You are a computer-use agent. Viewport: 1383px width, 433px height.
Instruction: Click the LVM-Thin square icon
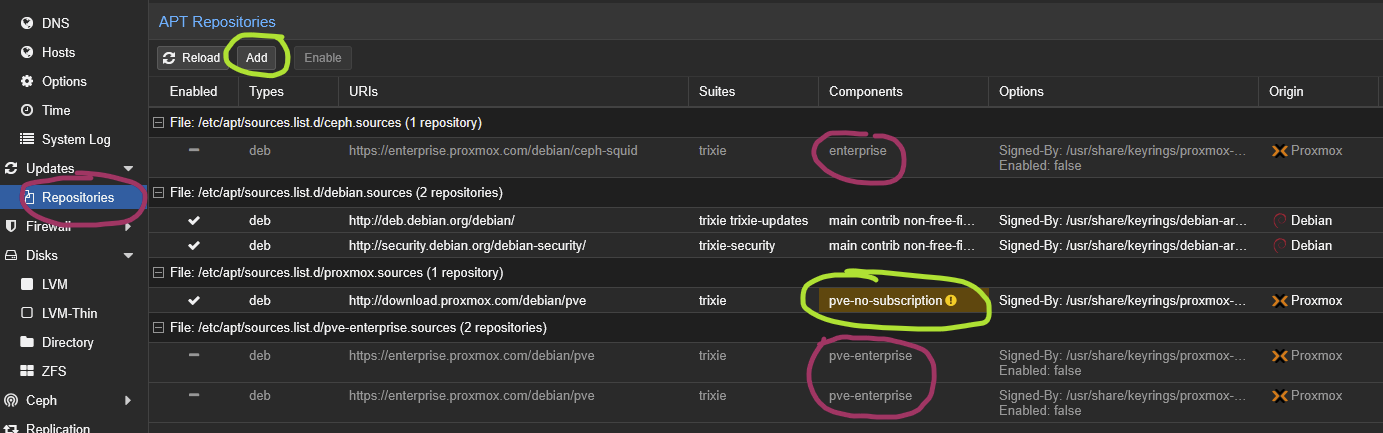coord(27,313)
